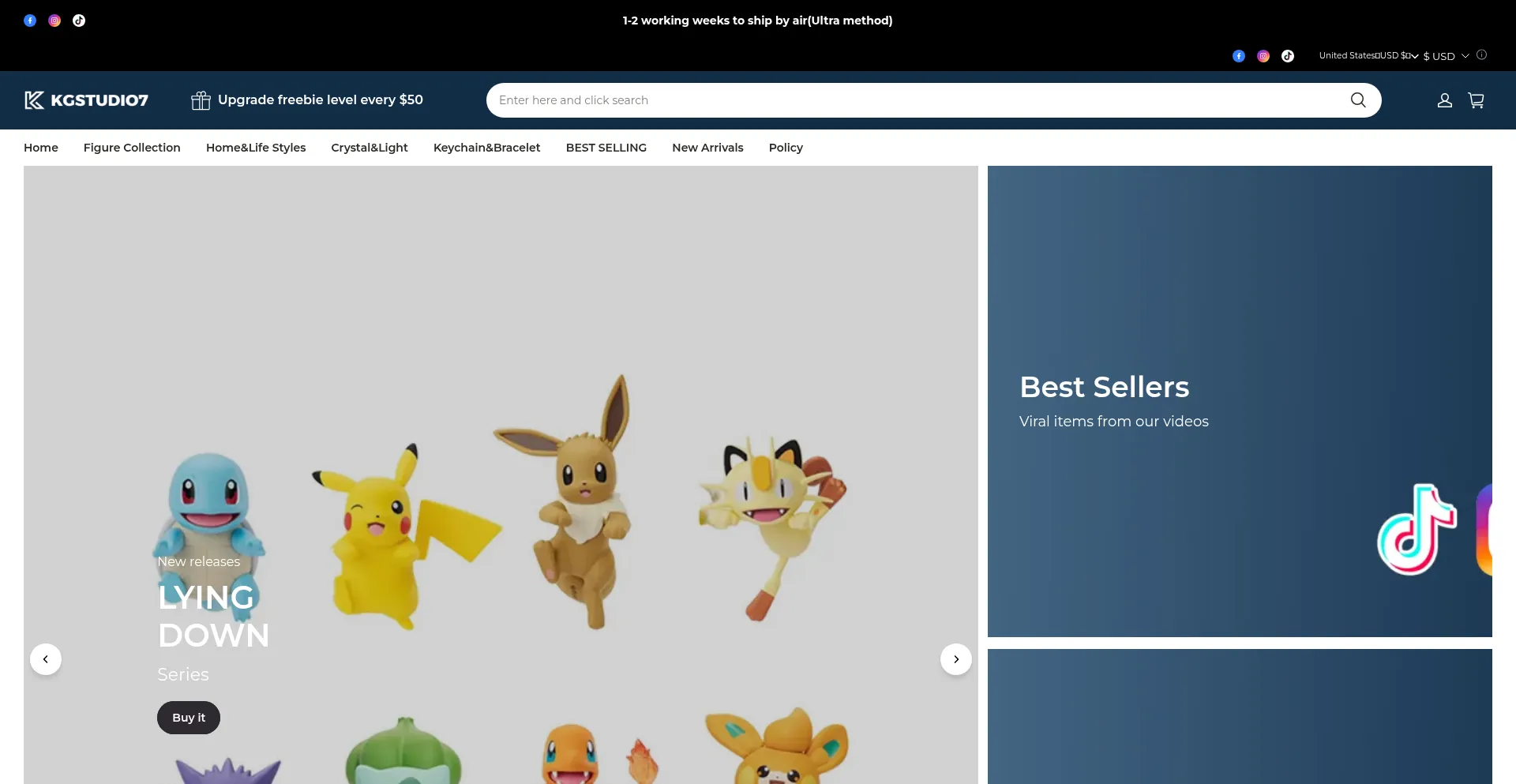Click the info icon next to $ USD
Screen dimensions: 1516x784
1481,55
